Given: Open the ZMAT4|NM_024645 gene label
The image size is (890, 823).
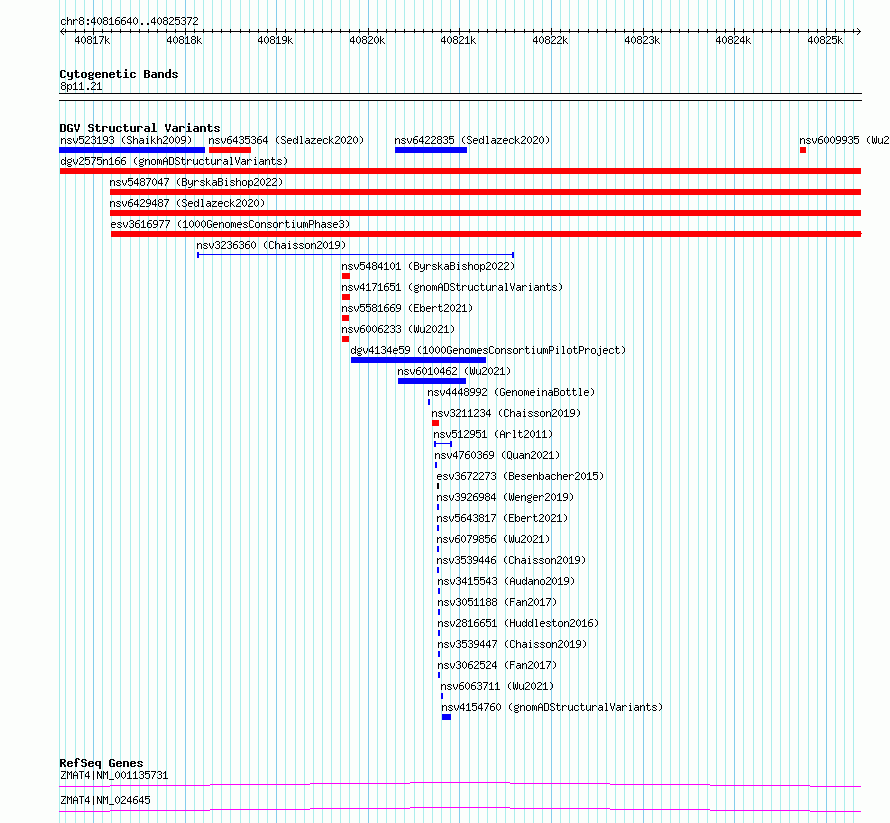Looking at the screenshot, I should (105, 800).
